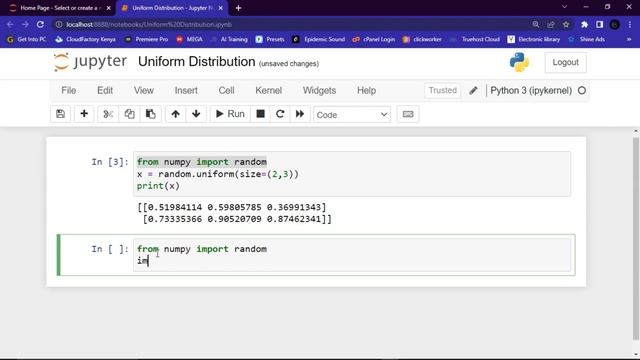Image resolution: width=640 pixels, height=360 pixels.
Task: Open the Epidemic Sound bookmark
Action: click(x=318, y=39)
